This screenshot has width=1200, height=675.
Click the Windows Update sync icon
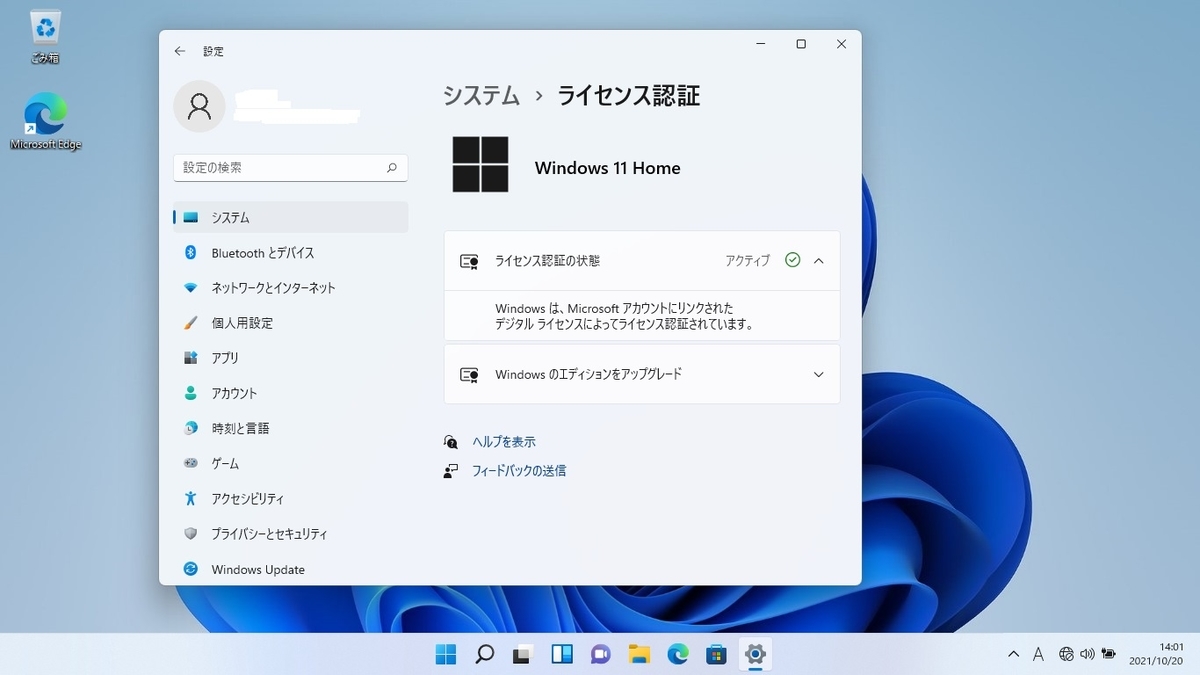point(191,569)
